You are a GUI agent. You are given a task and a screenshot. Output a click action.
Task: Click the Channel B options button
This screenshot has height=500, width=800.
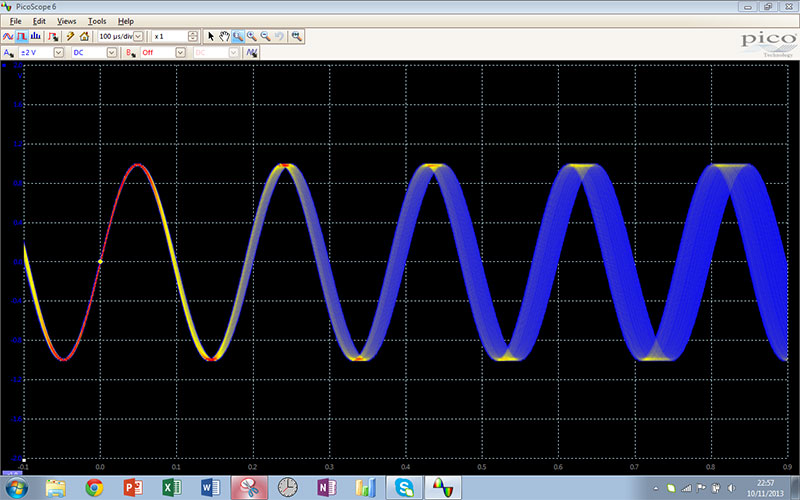click(x=130, y=52)
